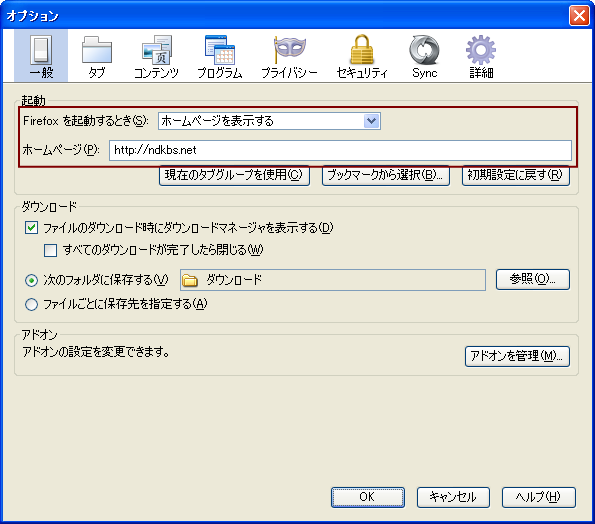
Task: Open the 参照 browse folder button
Action: click(533, 280)
